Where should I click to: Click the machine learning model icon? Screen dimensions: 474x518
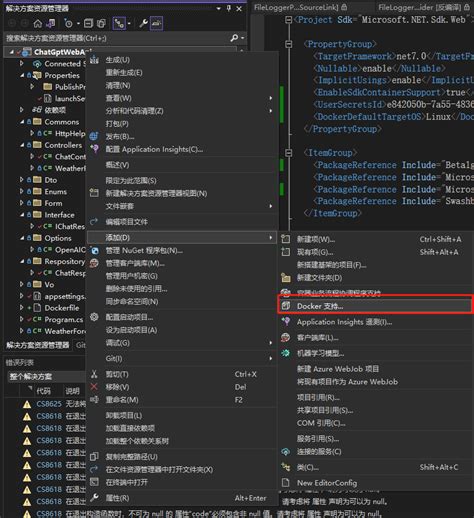286,353
